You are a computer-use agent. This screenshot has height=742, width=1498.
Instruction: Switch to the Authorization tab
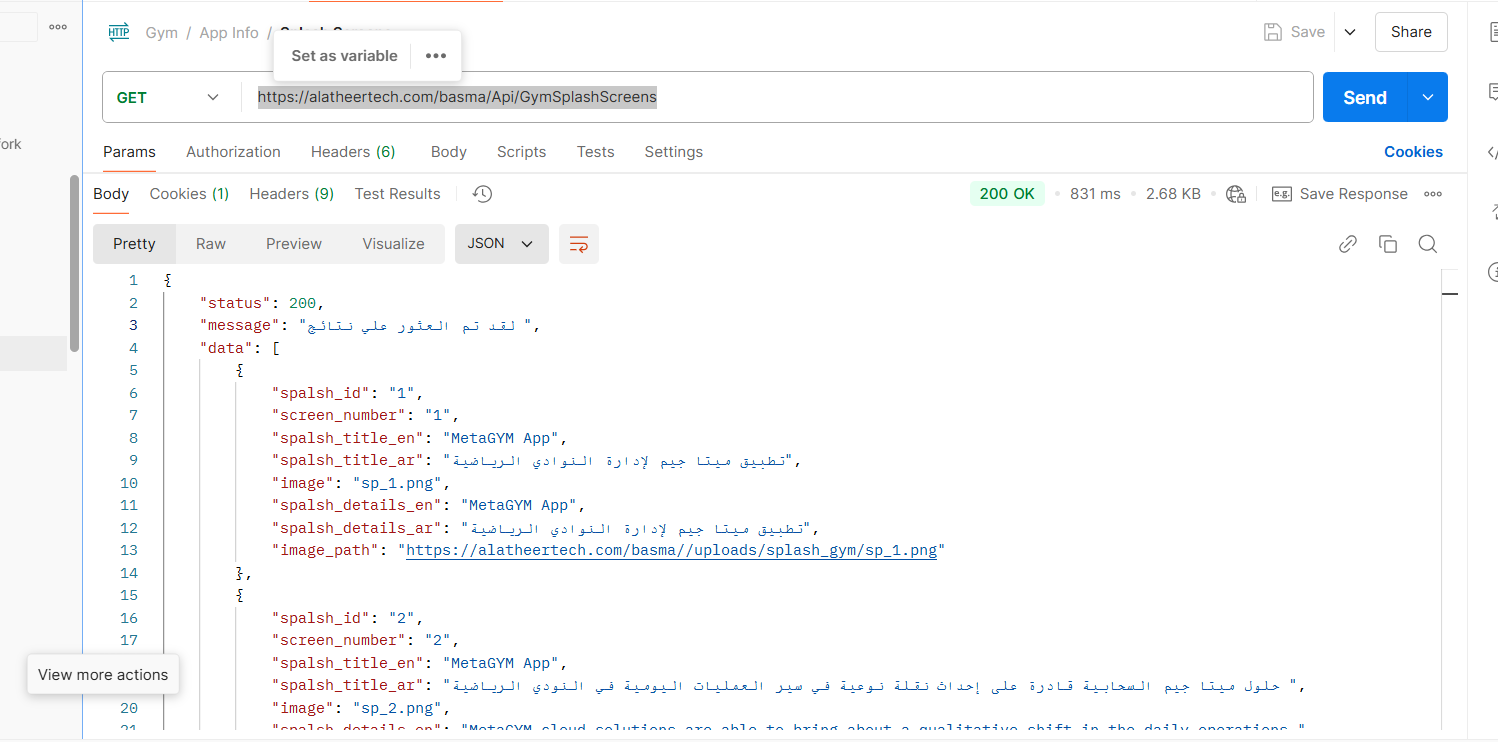tap(233, 152)
